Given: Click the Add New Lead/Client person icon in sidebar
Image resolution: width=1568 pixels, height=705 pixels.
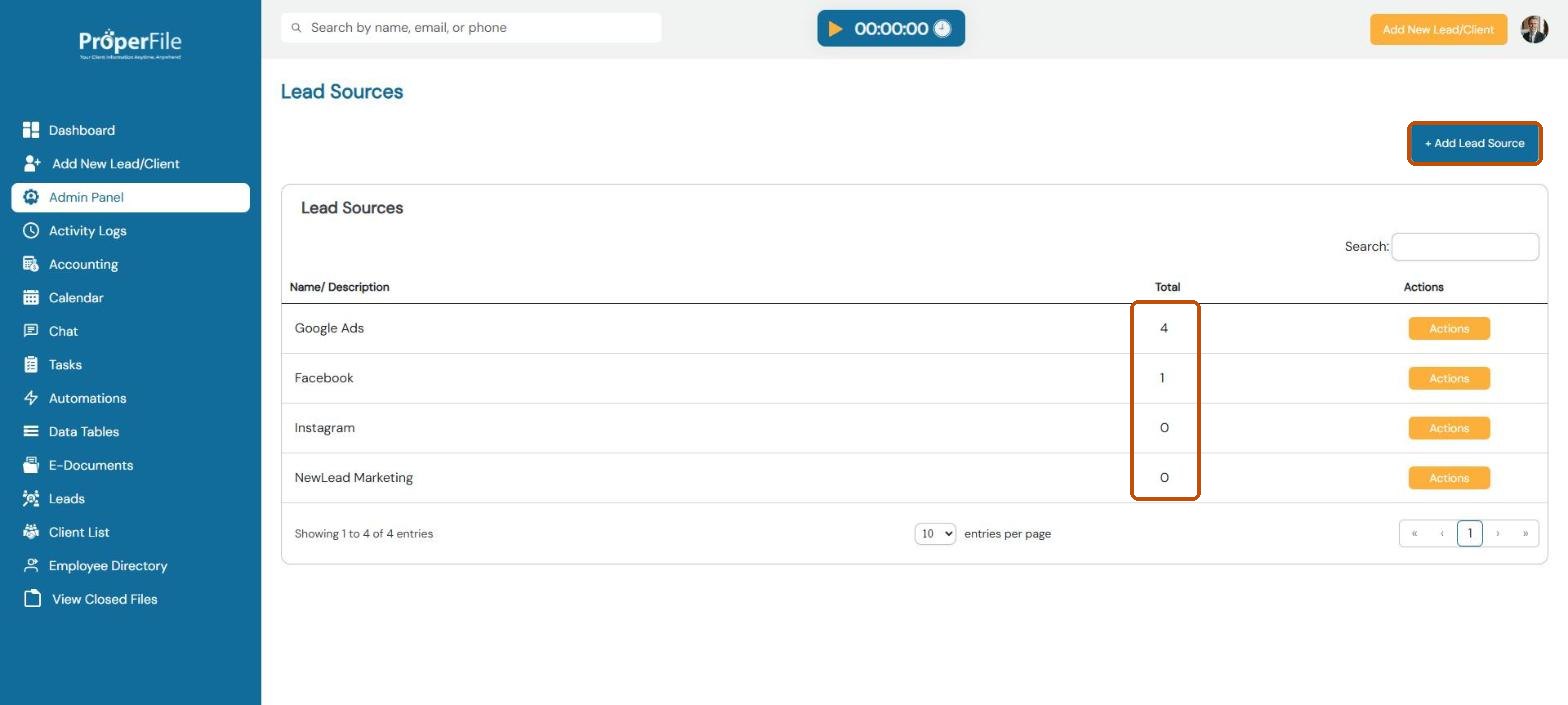Looking at the screenshot, I should pyautogui.click(x=32, y=163).
